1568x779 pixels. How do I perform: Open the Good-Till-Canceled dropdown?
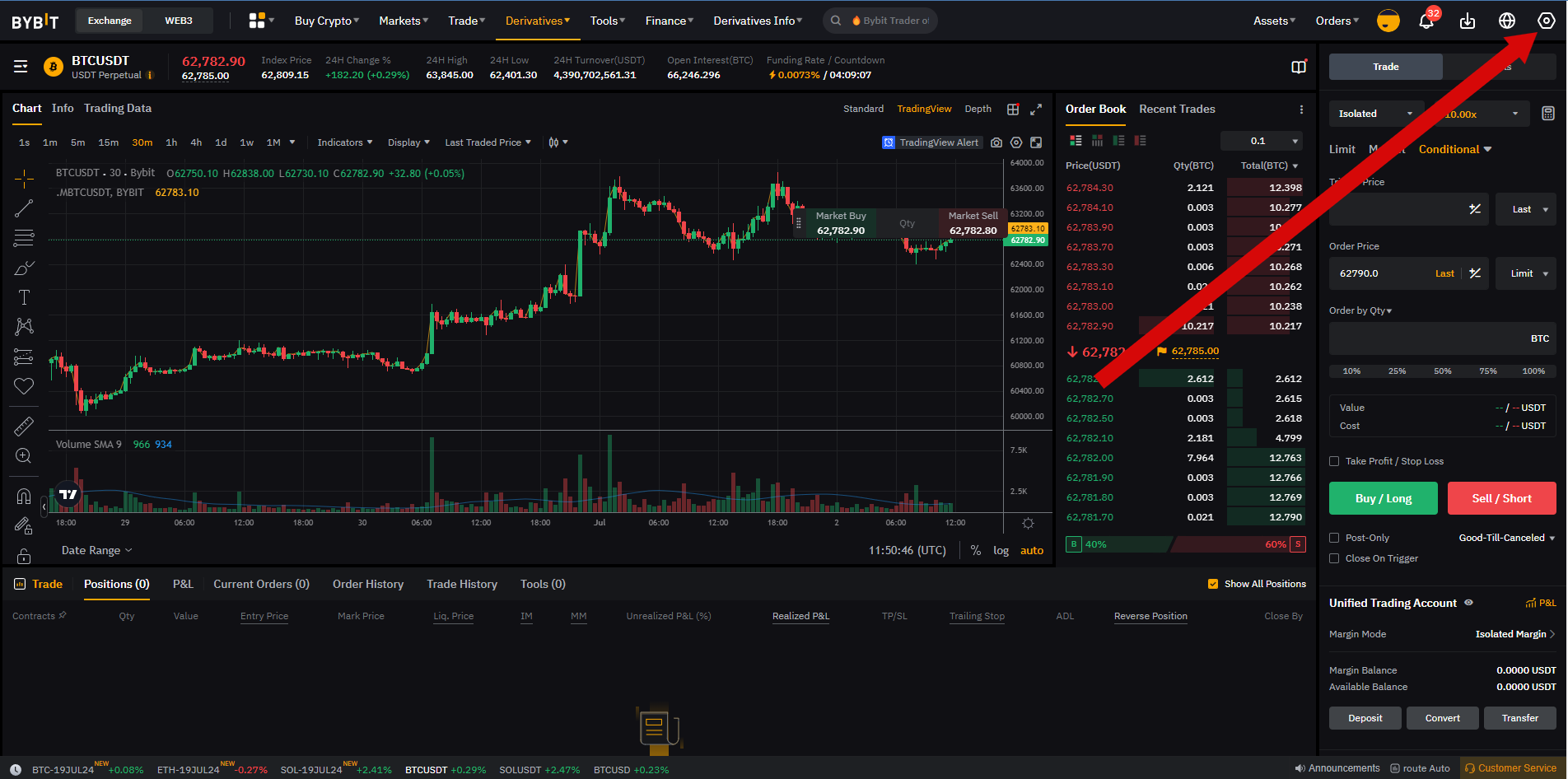[x=1507, y=538]
